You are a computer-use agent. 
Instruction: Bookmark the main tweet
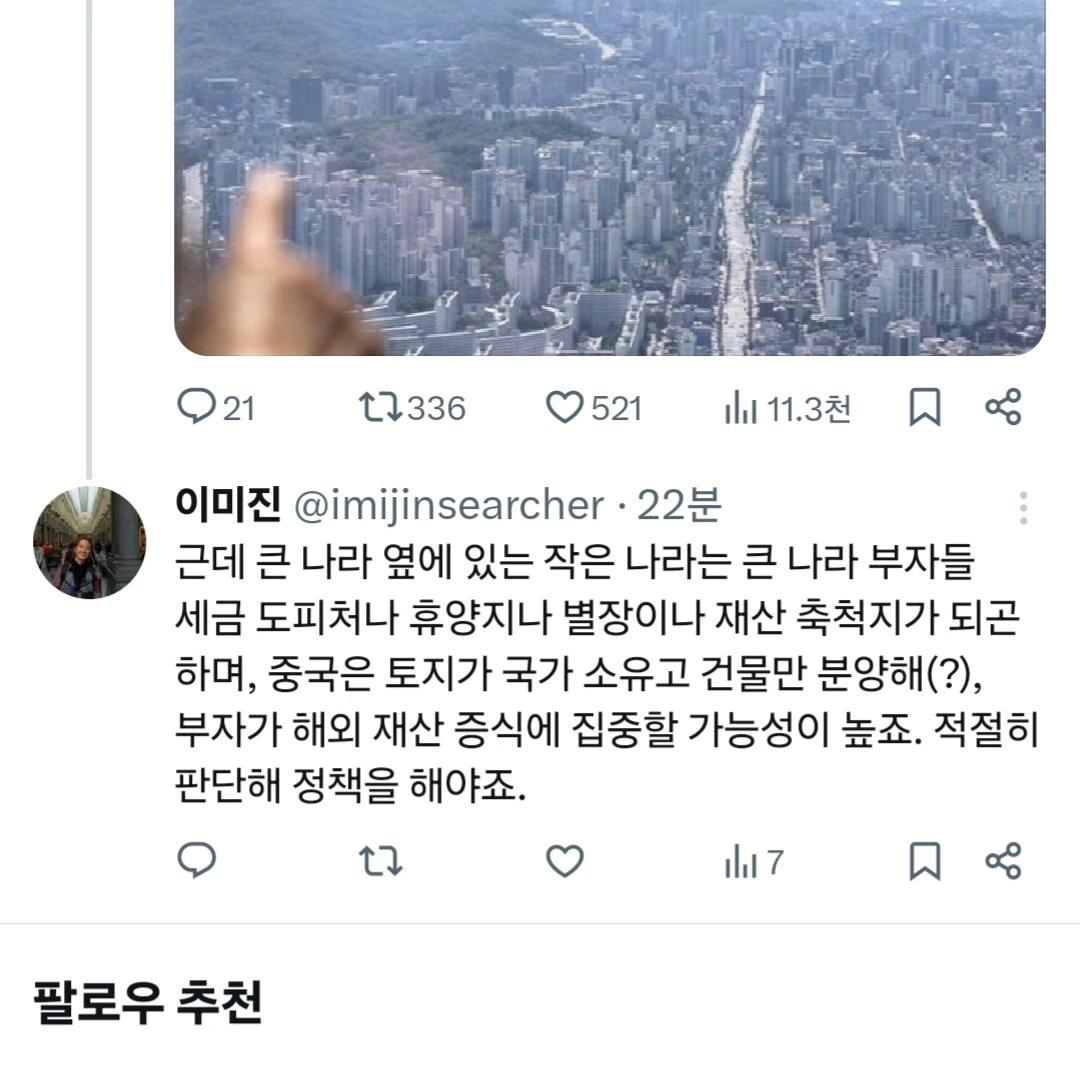tap(924, 406)
